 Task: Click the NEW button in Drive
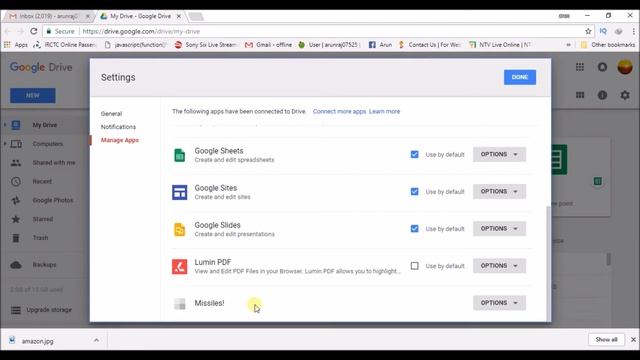click(33, 96)
